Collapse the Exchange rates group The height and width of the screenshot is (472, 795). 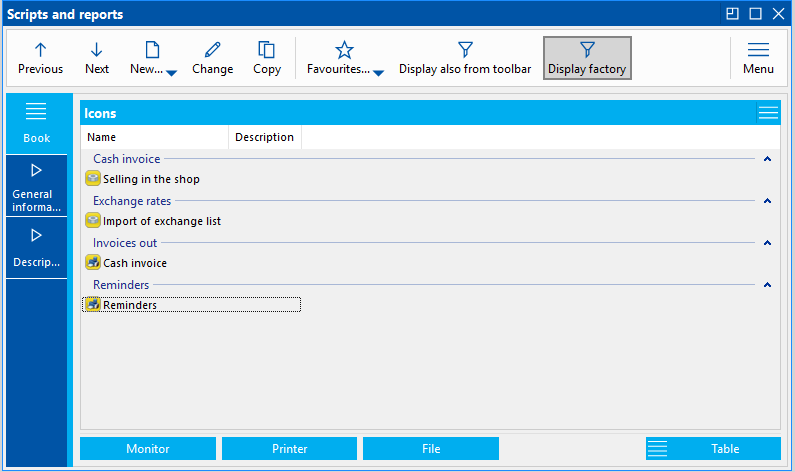coord(767,201)
